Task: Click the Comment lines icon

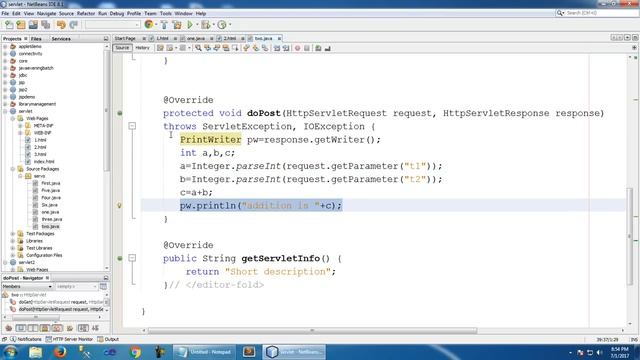Action: [x=317, y=48]
